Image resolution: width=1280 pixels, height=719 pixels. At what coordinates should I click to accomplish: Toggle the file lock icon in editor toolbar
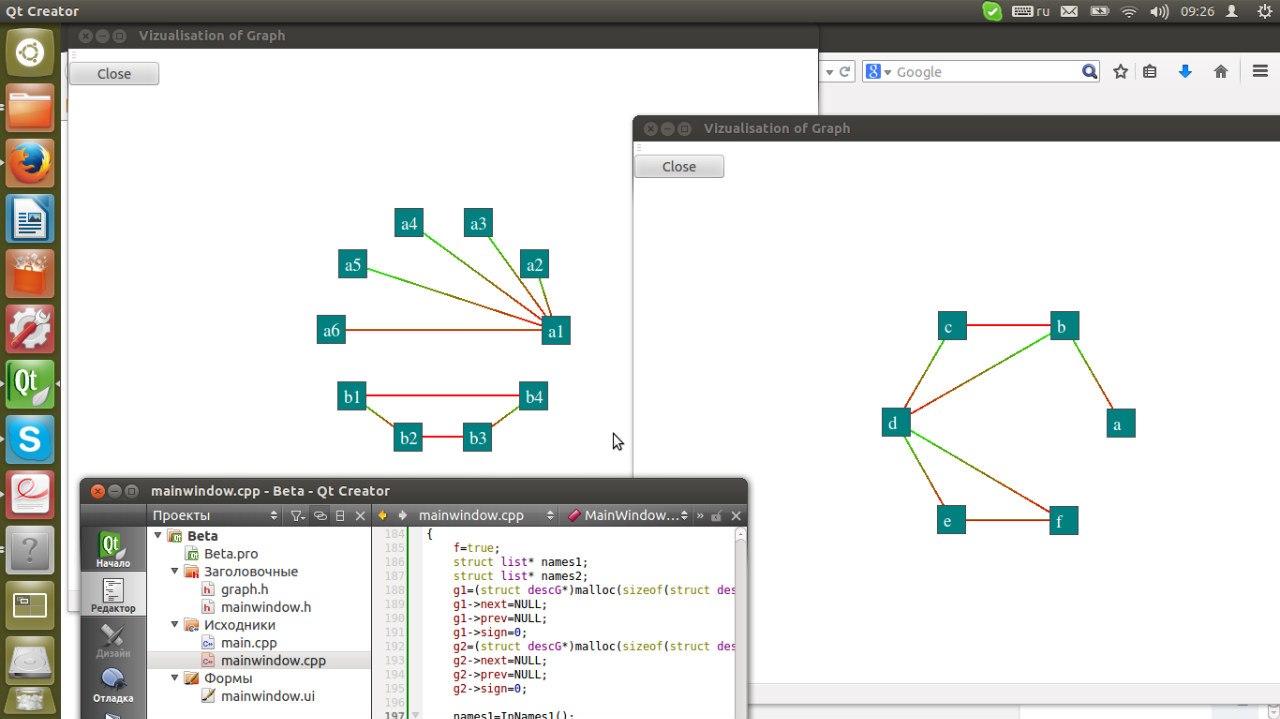click(716, 516)
